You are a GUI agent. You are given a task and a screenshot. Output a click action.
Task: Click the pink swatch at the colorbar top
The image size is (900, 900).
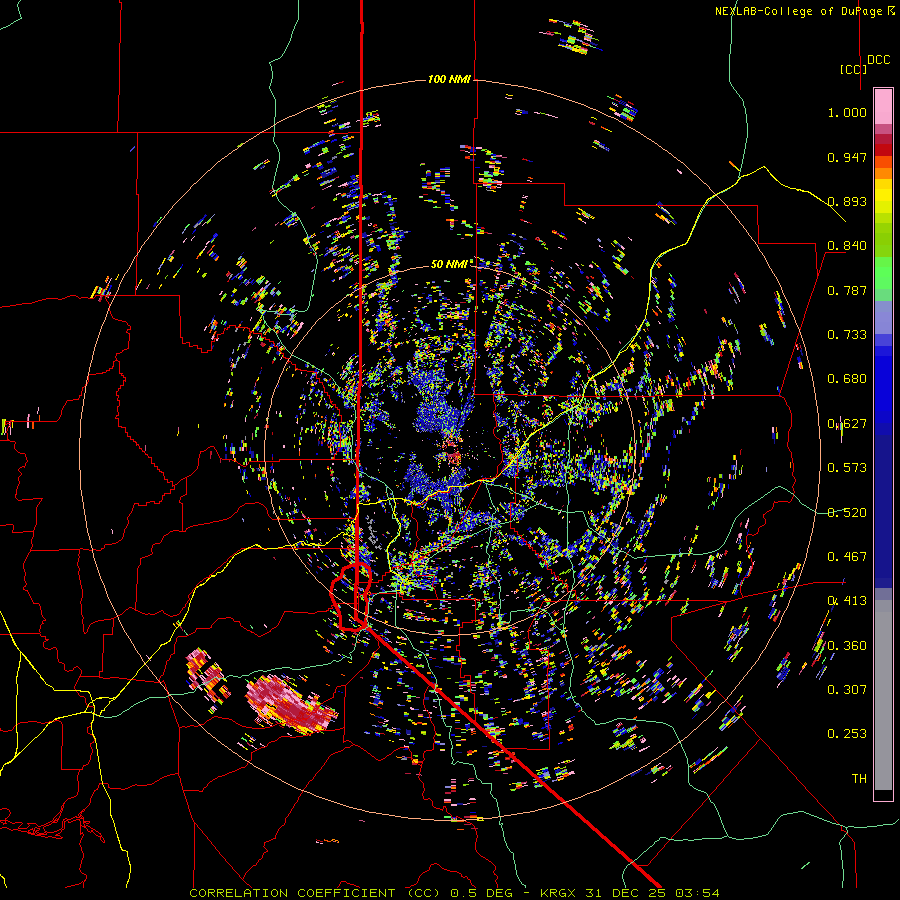pos(883,106)
